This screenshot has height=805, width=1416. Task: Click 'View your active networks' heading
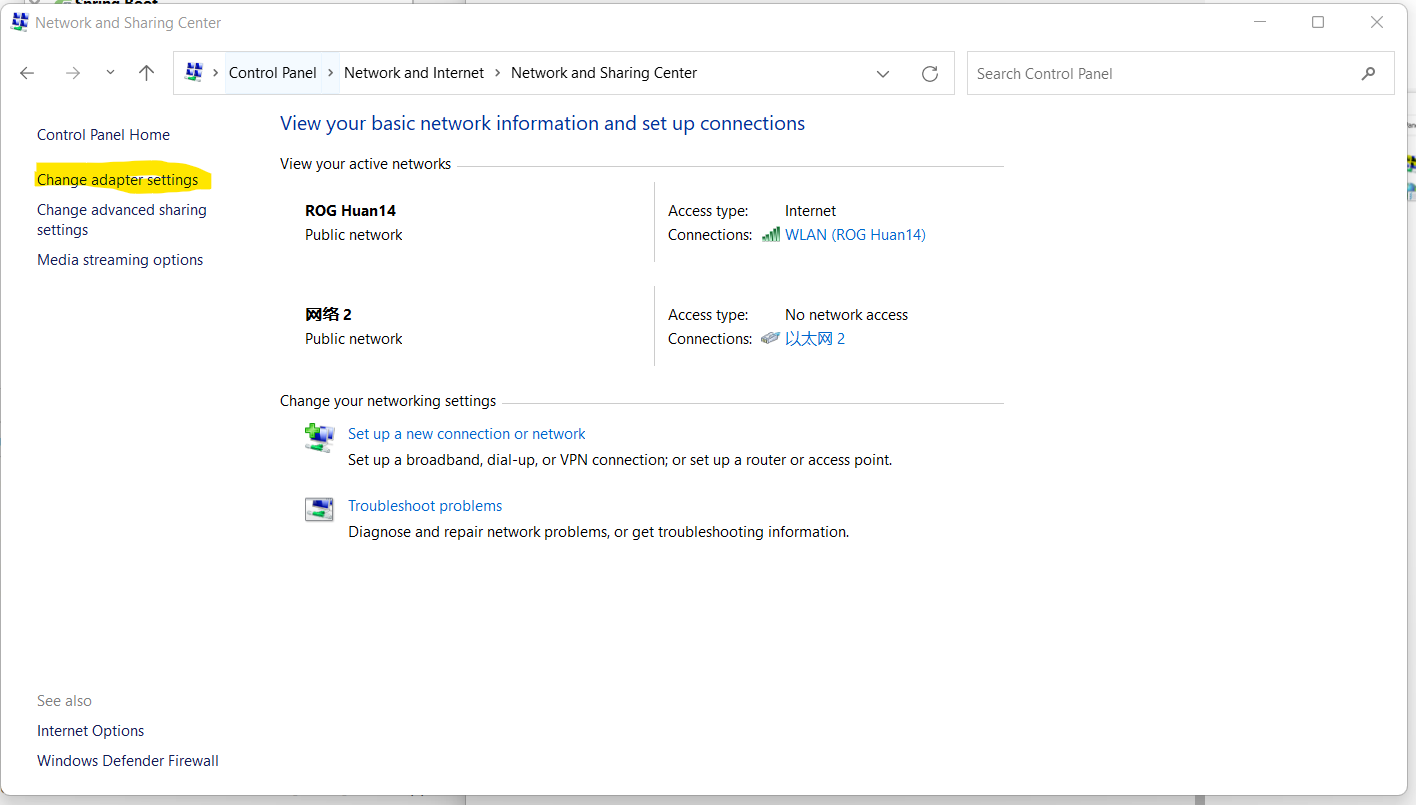point(365,164)
